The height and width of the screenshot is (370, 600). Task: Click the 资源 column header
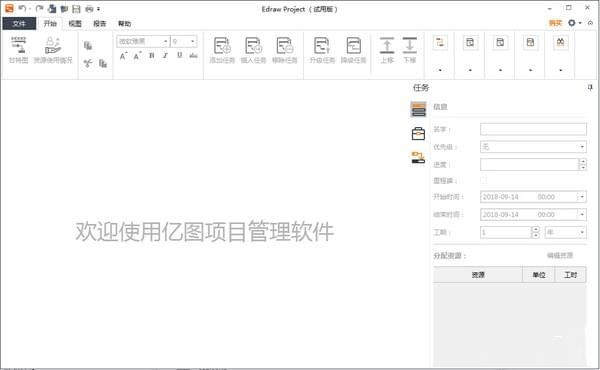tap(478, 275)
